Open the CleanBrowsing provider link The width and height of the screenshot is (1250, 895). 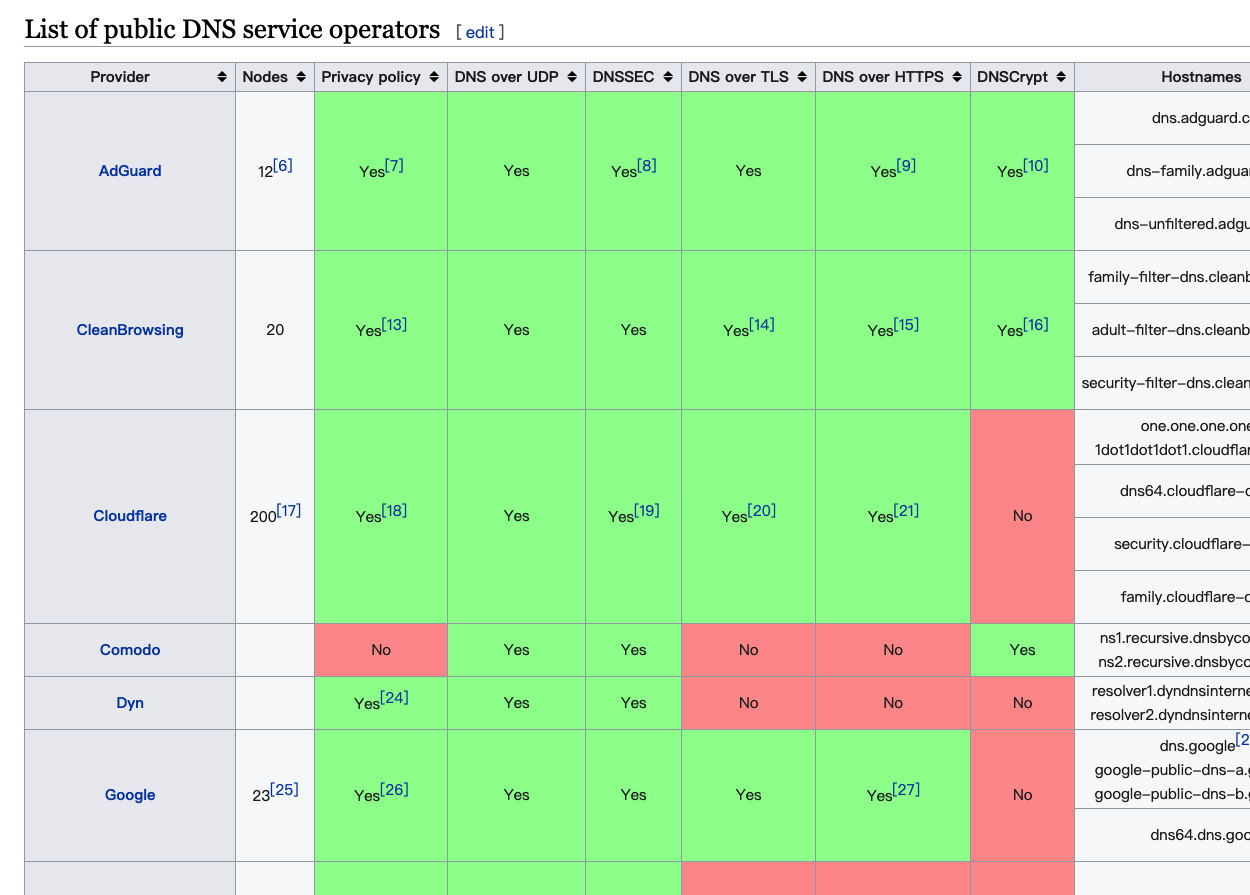[x=130, y=330]
